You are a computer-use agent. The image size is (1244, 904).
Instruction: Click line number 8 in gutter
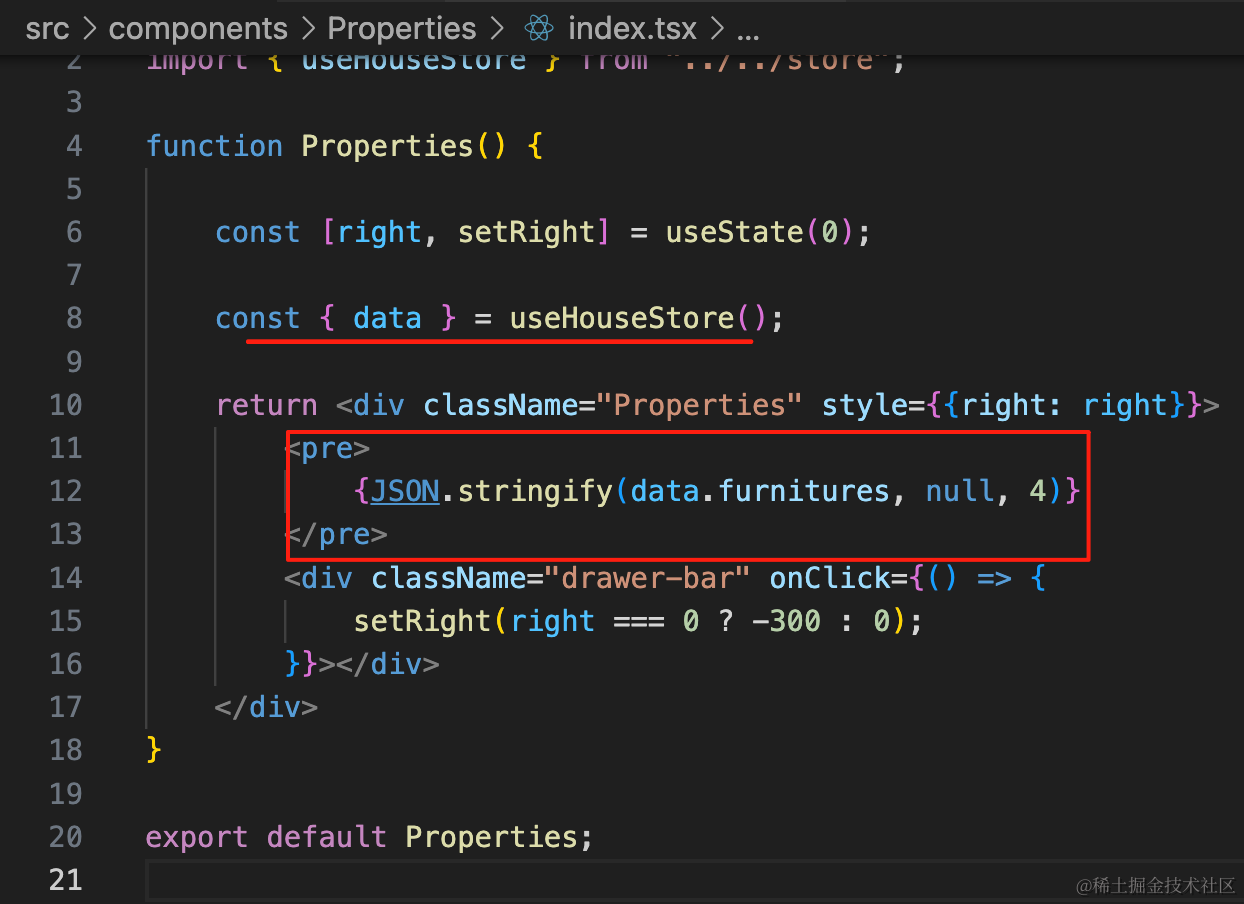(73, 318)
